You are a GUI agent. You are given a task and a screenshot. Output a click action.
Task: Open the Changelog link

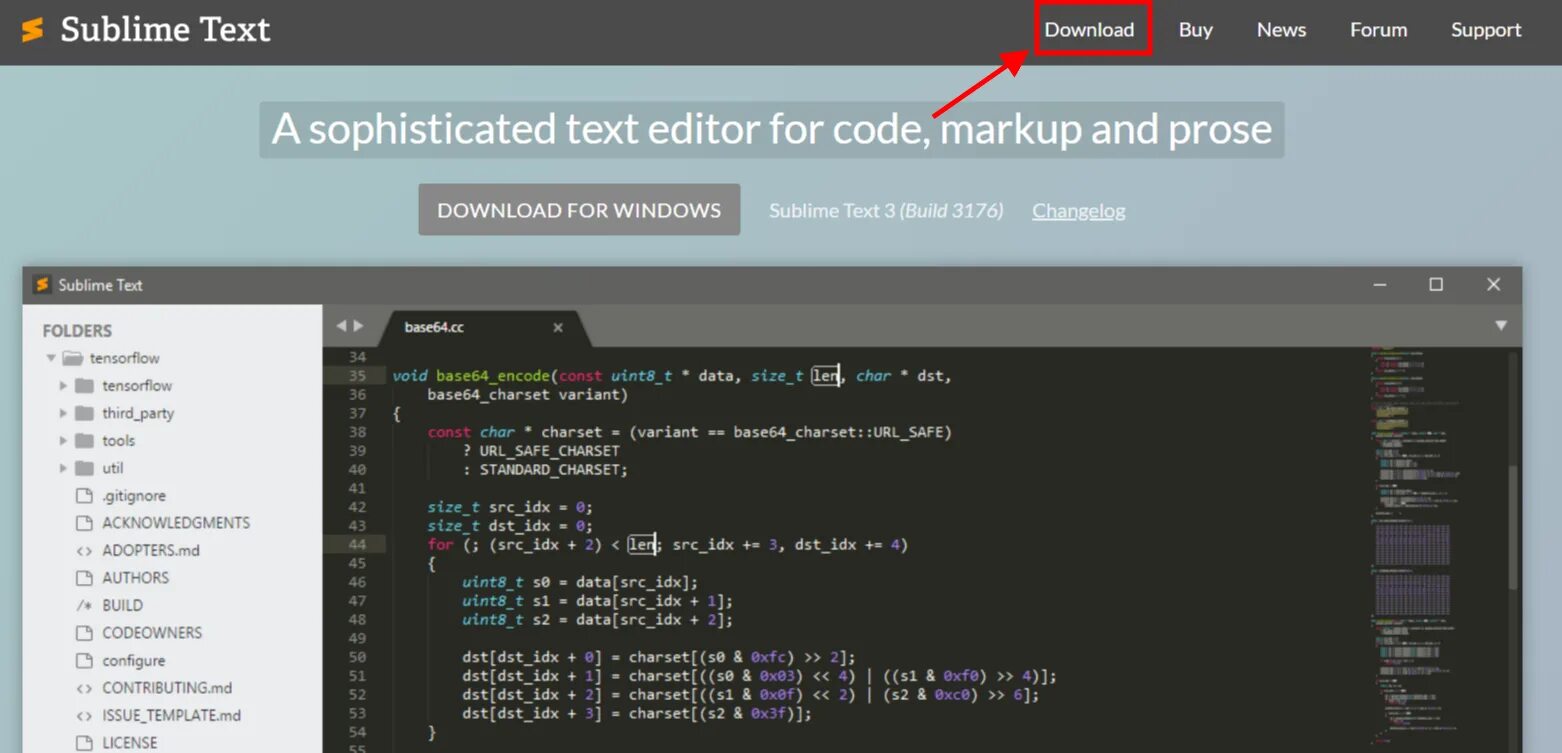coord(1078,211)
